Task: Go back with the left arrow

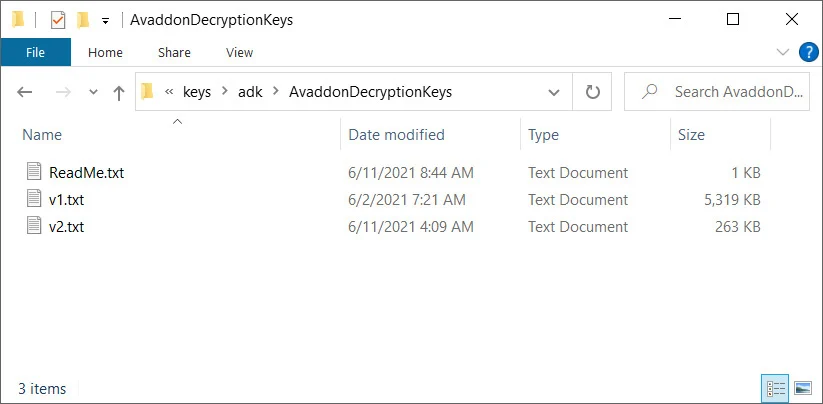Action: [x=25, y=92]
